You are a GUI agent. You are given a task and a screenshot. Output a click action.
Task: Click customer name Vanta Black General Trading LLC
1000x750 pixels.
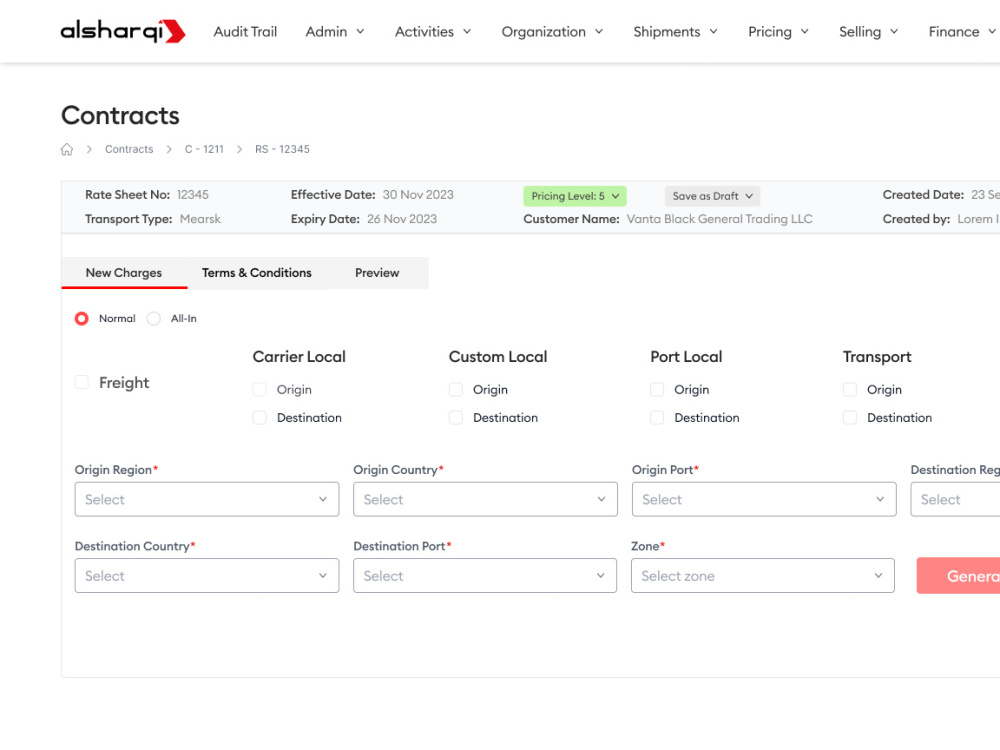click(719, 219)
